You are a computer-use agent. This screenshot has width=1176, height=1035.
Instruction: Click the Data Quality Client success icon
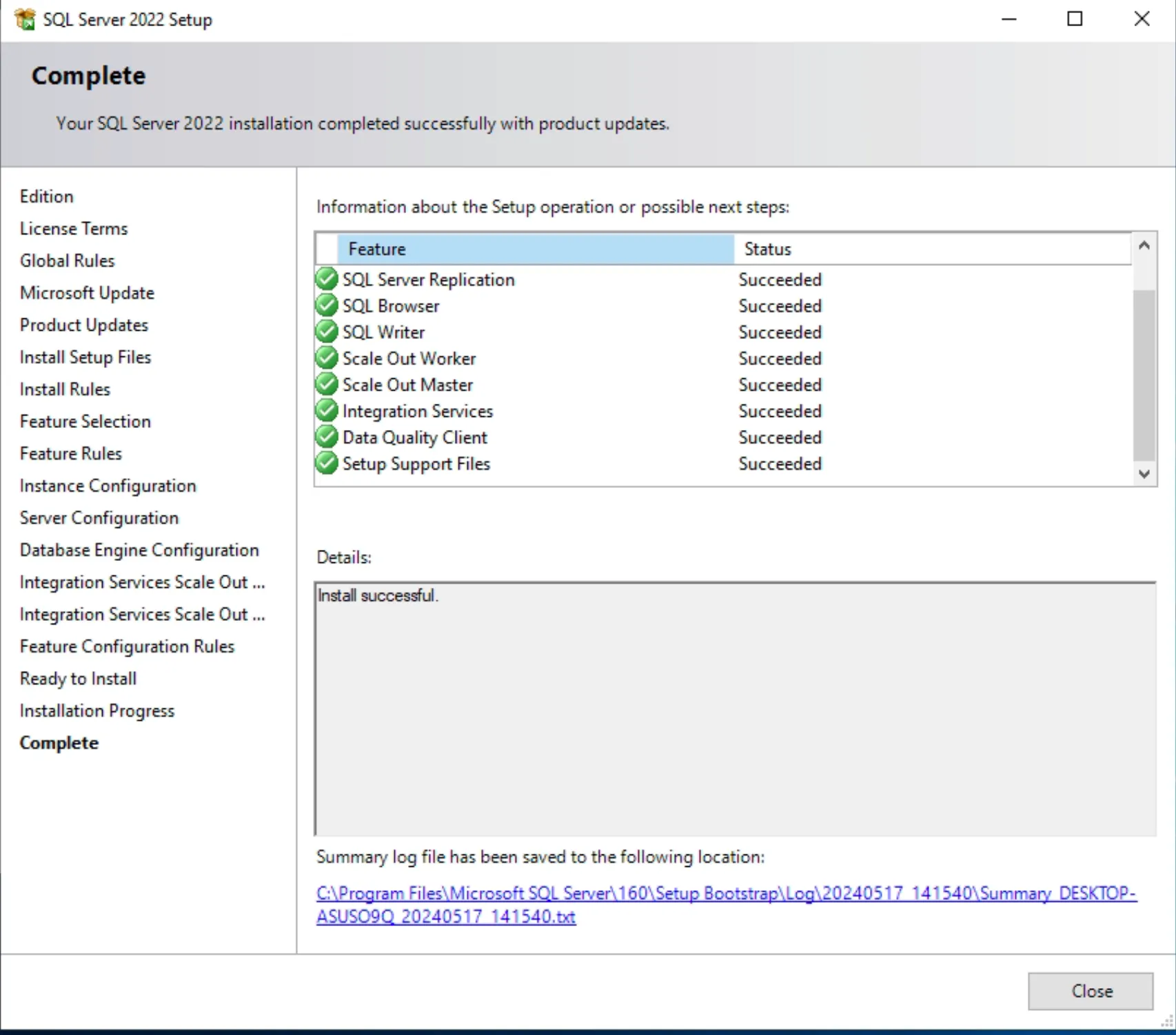pos(326,437)
